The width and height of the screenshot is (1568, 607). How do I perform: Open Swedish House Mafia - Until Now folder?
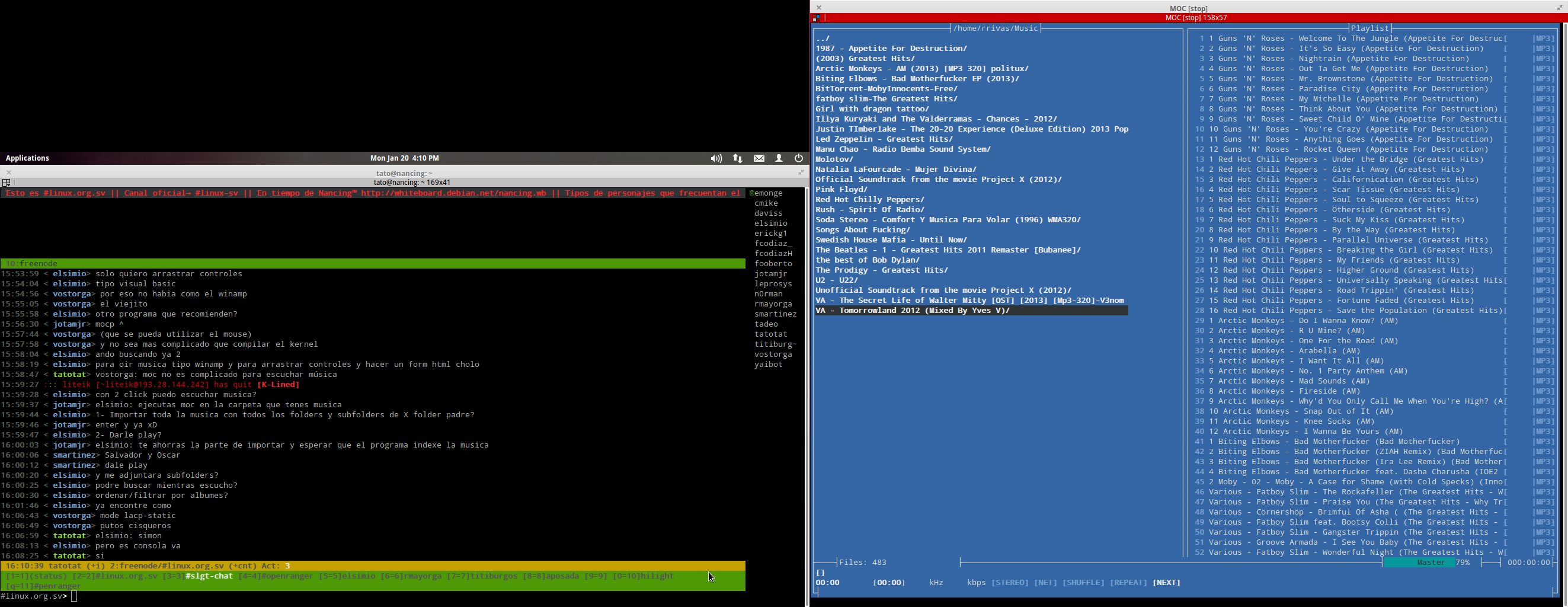891,240
